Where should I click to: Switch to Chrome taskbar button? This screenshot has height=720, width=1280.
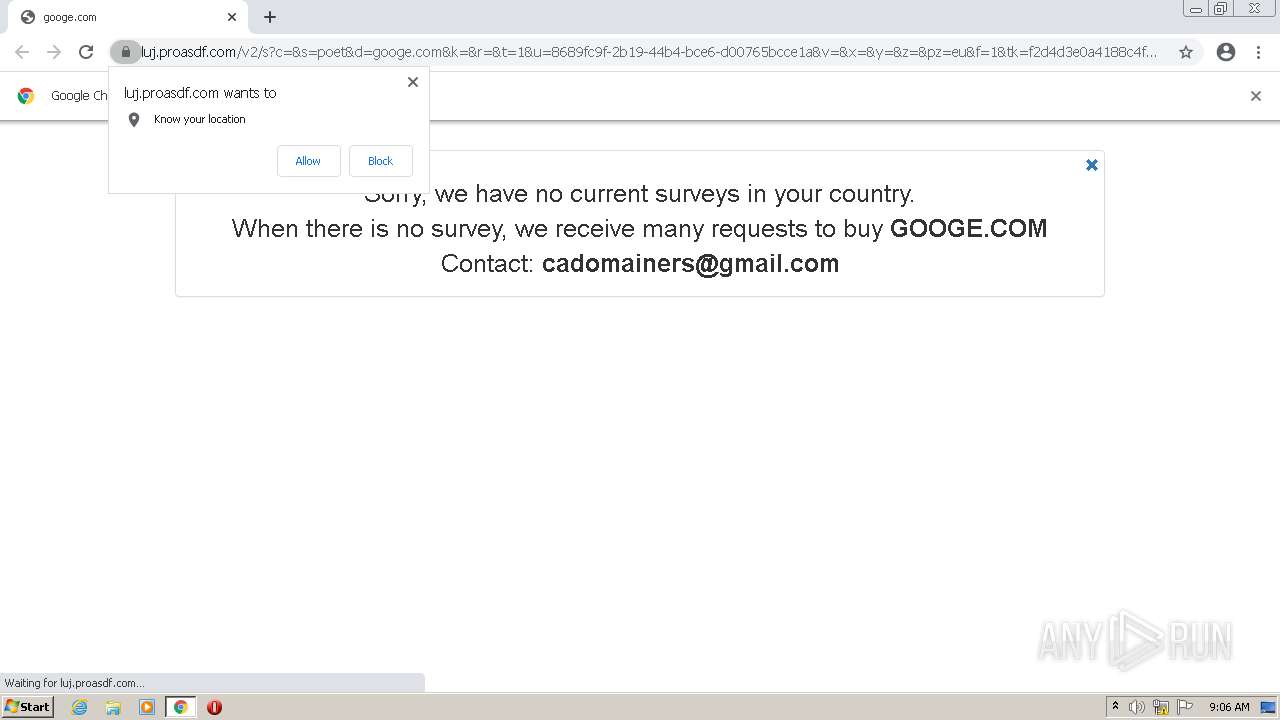[x=180, y=707]
